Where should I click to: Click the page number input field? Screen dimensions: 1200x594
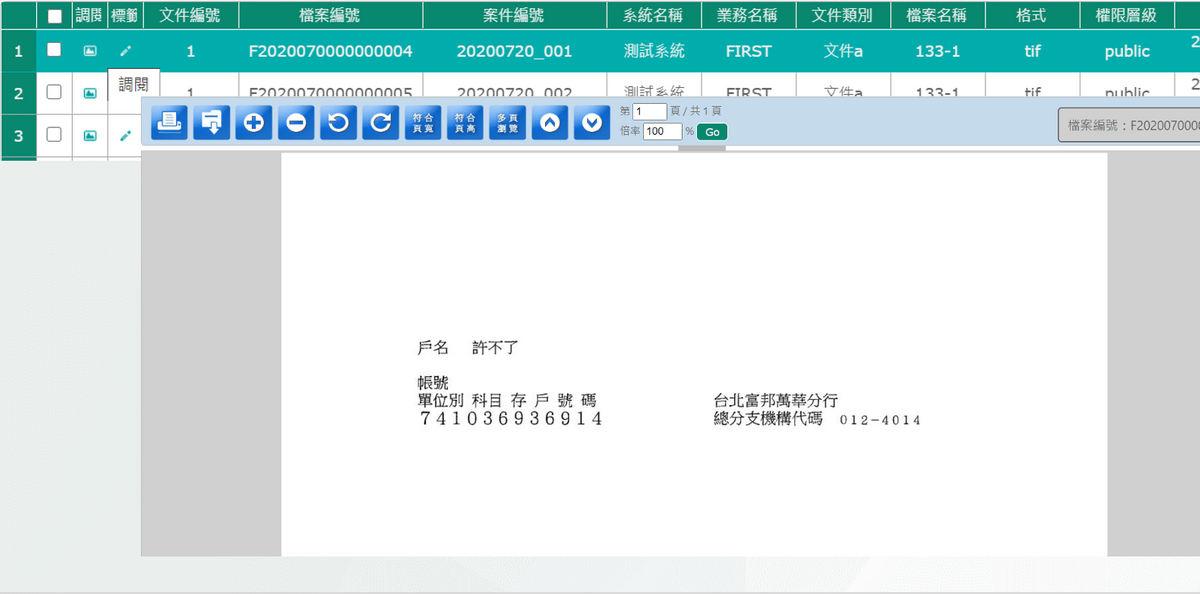pos(649,112)
